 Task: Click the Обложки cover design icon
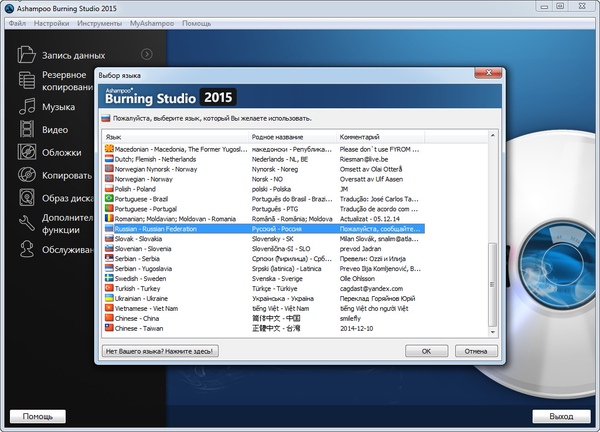pos(26,152)
